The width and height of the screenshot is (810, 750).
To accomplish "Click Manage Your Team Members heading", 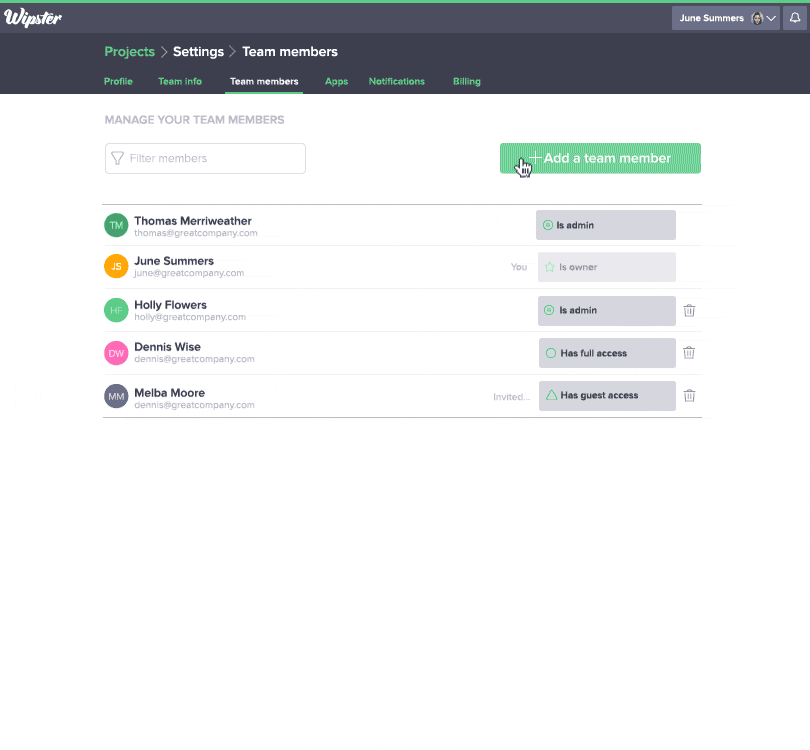I will (x=194, y=120).
